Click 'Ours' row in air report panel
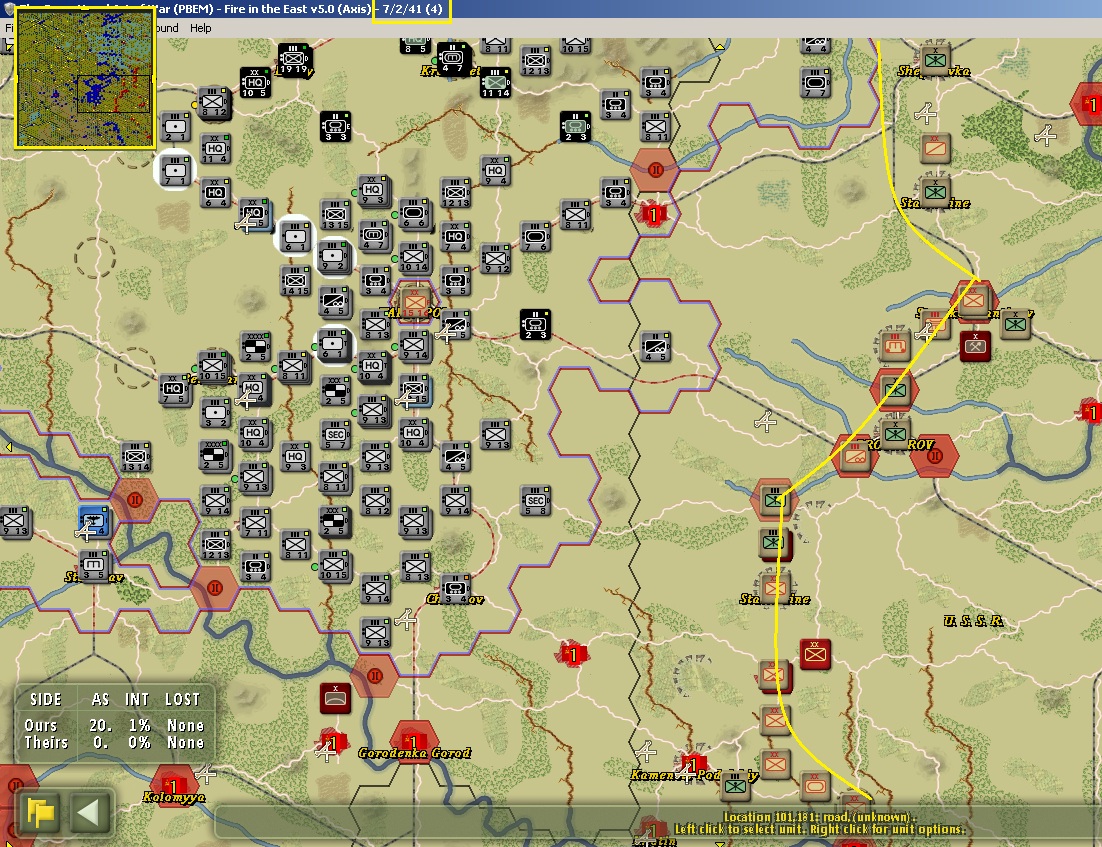The image size is (1102, 847). (115, 725)
